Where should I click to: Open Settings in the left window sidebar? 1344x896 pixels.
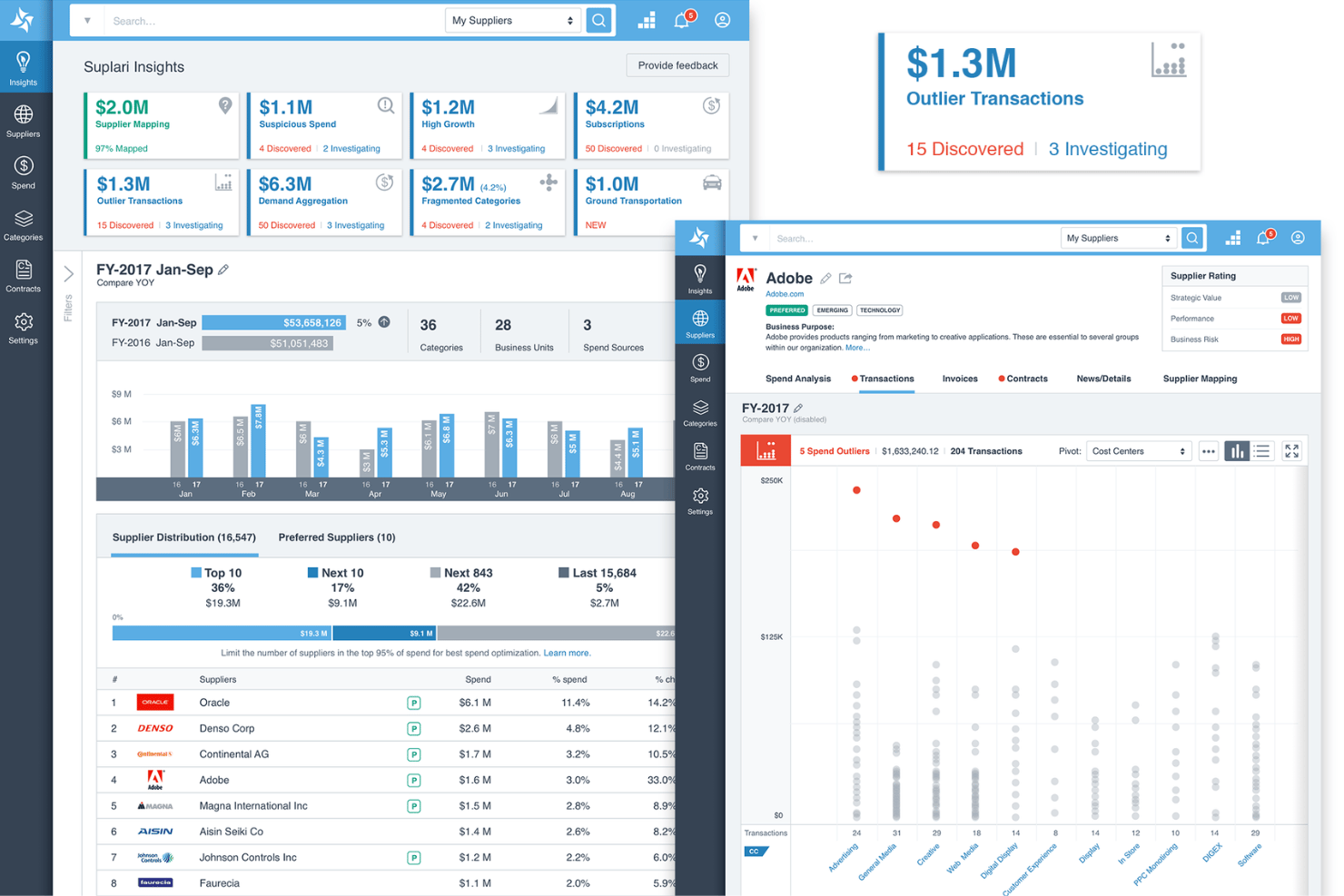click(x=24, y=328)
